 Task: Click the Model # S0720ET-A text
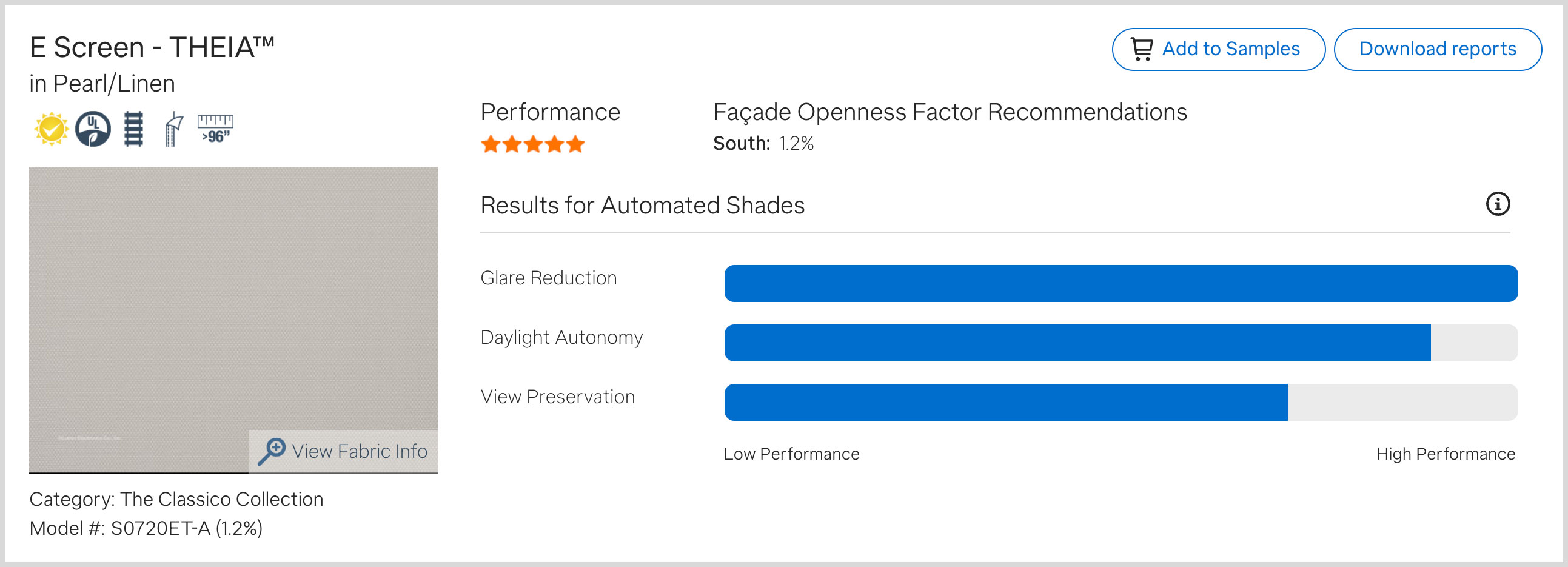pyautogui.click(x=146, y=528)
